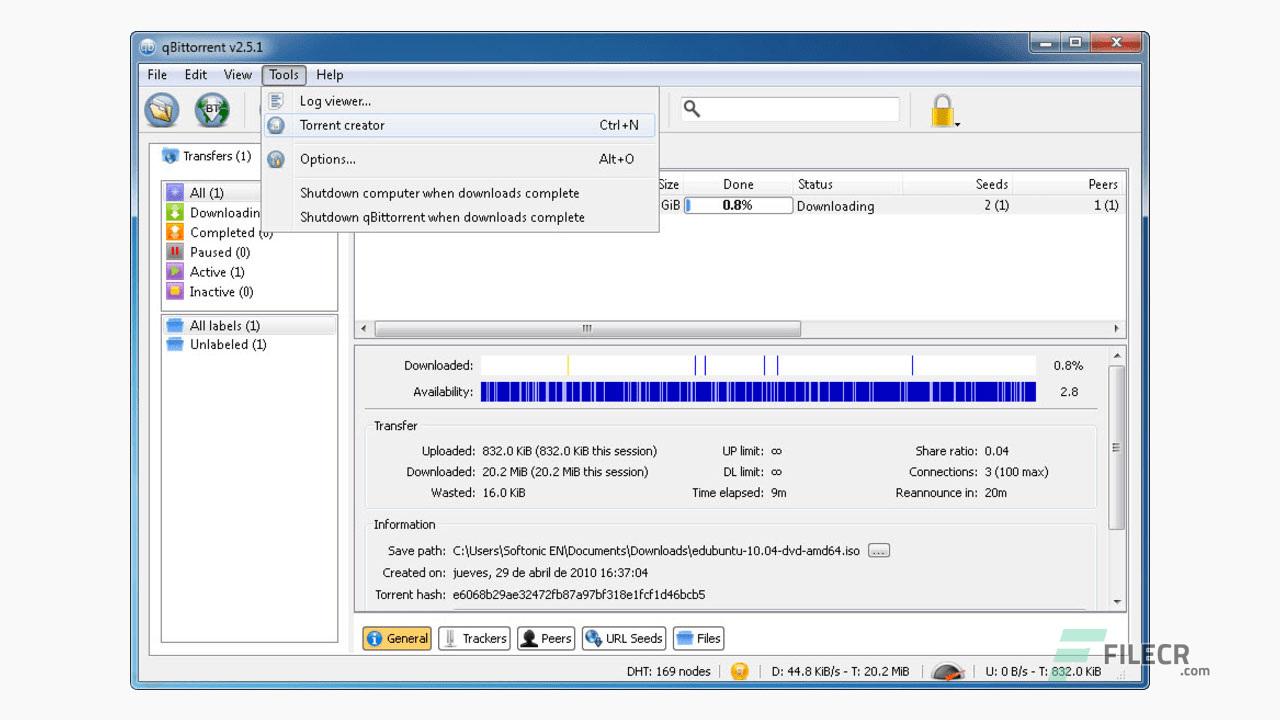Screen dimensions: 1280x720
Task: Click the Transfers tab icon
Action: (x=170, y=156)
